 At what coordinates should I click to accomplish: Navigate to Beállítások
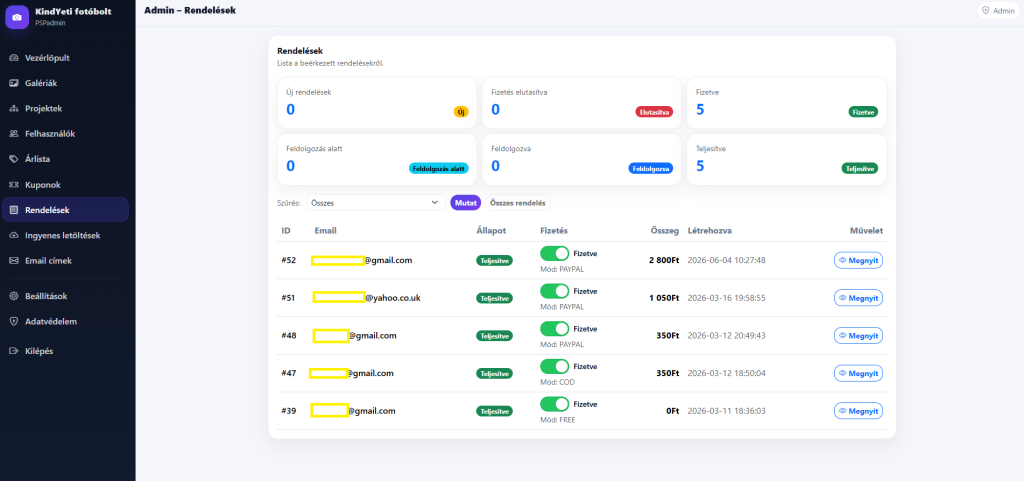click(65, 296)
